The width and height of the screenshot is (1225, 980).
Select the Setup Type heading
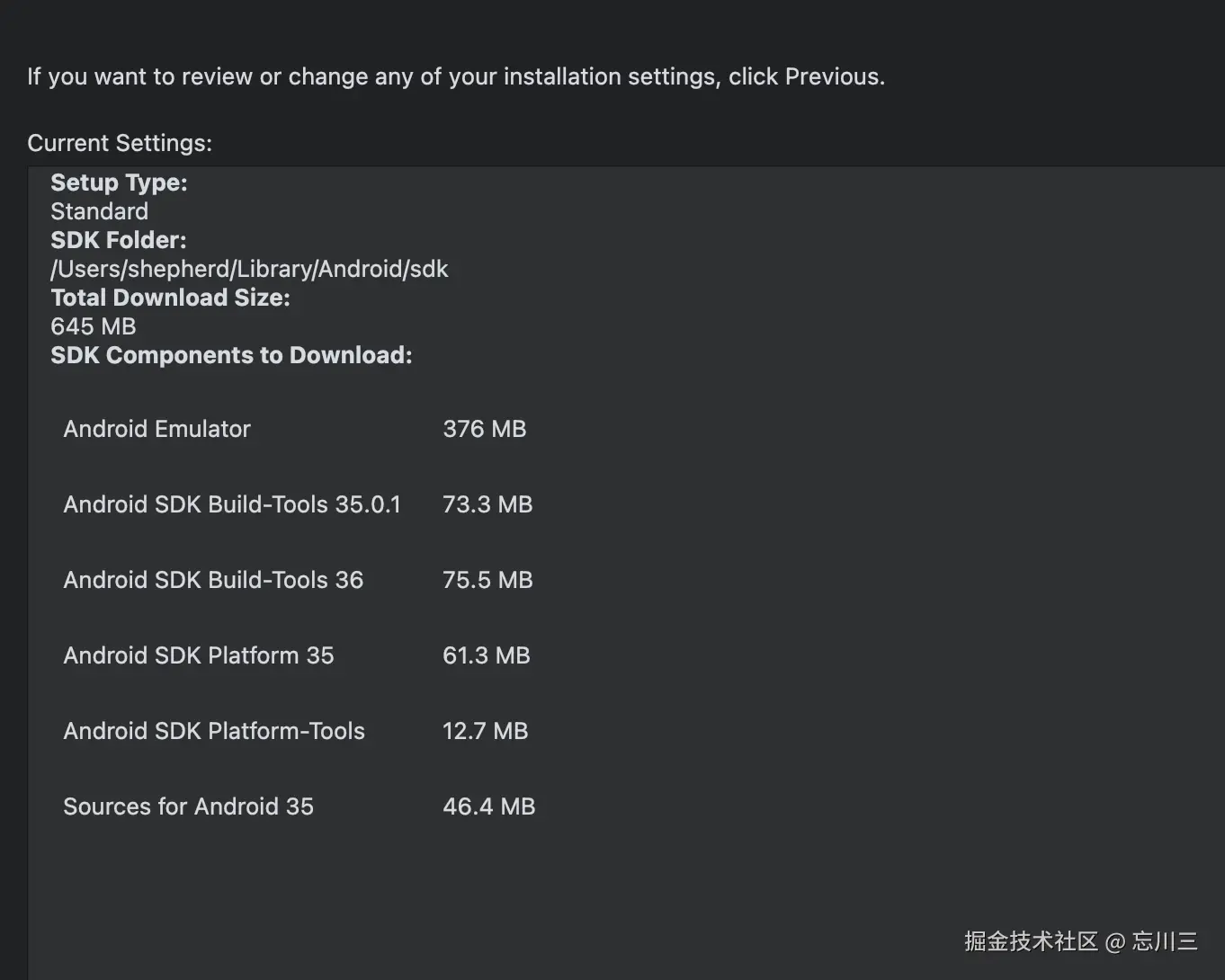pyautogui.click(x=119, y=183)
